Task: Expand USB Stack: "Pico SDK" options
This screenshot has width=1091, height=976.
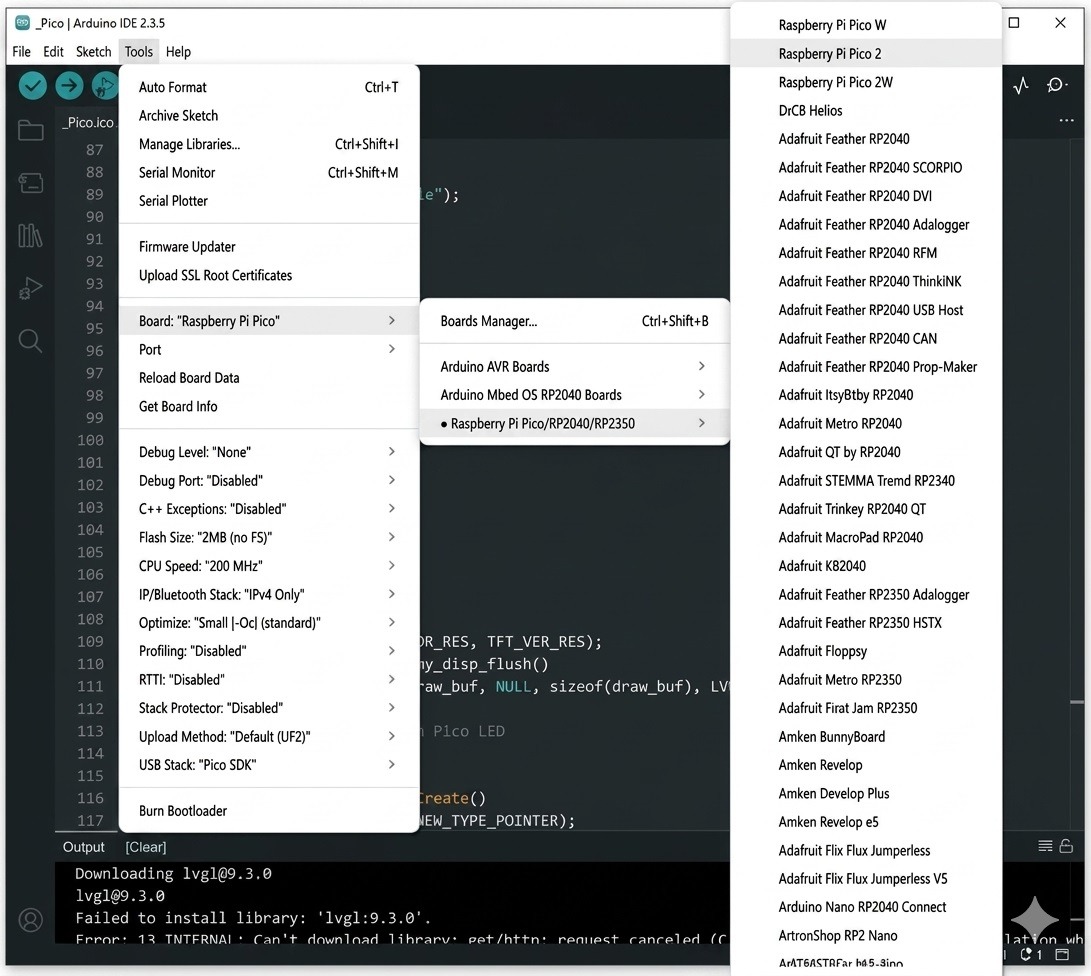Action: pyautogui.click(x=269, y=765)
